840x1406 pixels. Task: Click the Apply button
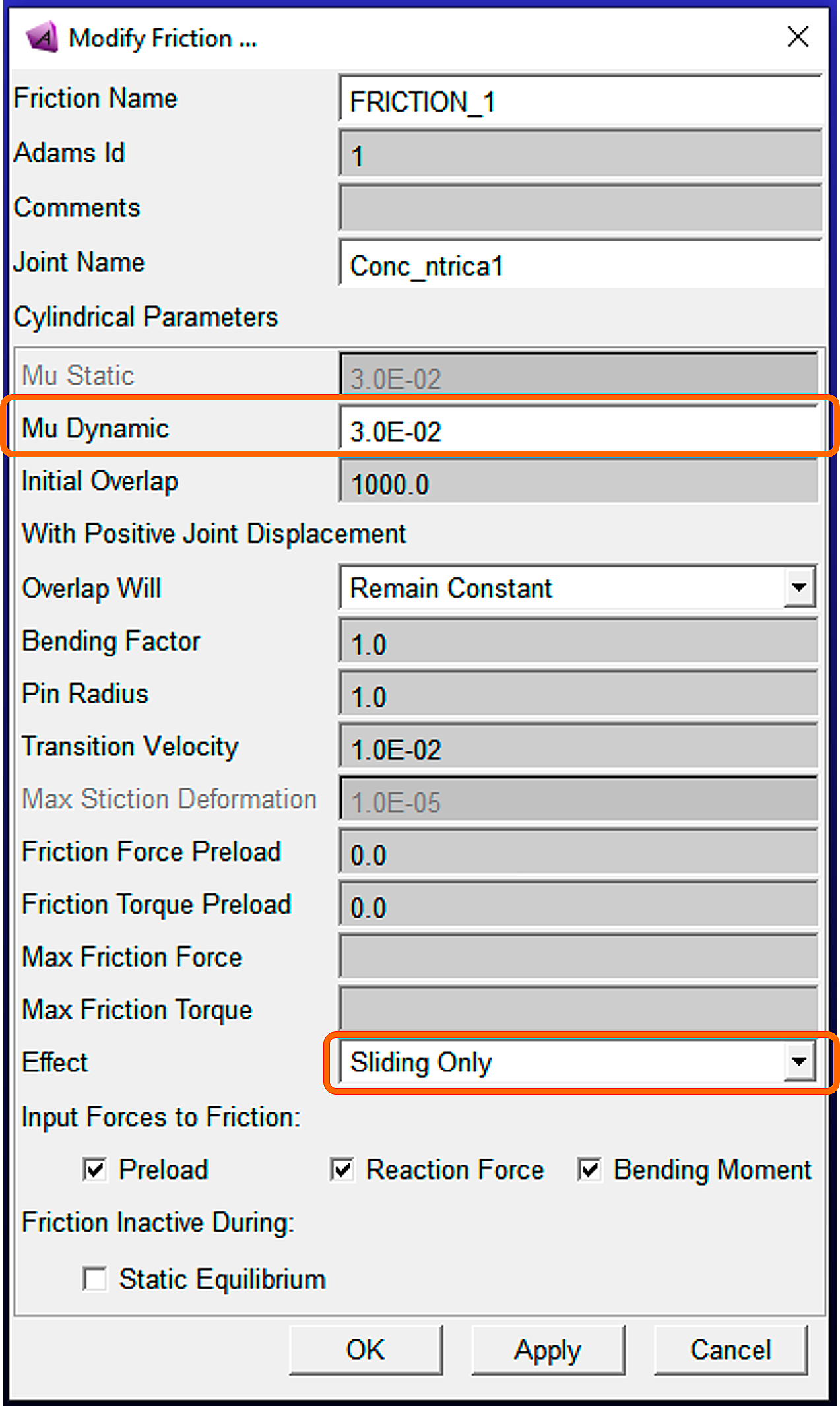pos(547,1350)
